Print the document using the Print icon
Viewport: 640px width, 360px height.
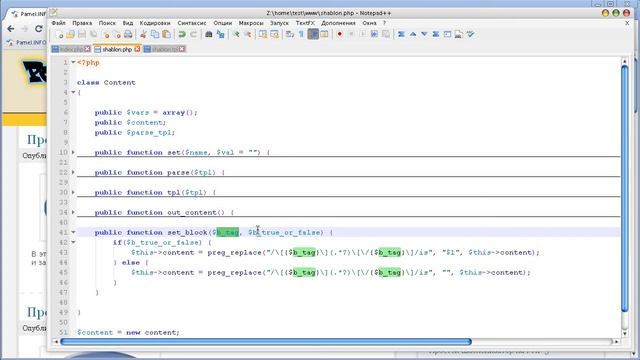(x=128, y=34)
